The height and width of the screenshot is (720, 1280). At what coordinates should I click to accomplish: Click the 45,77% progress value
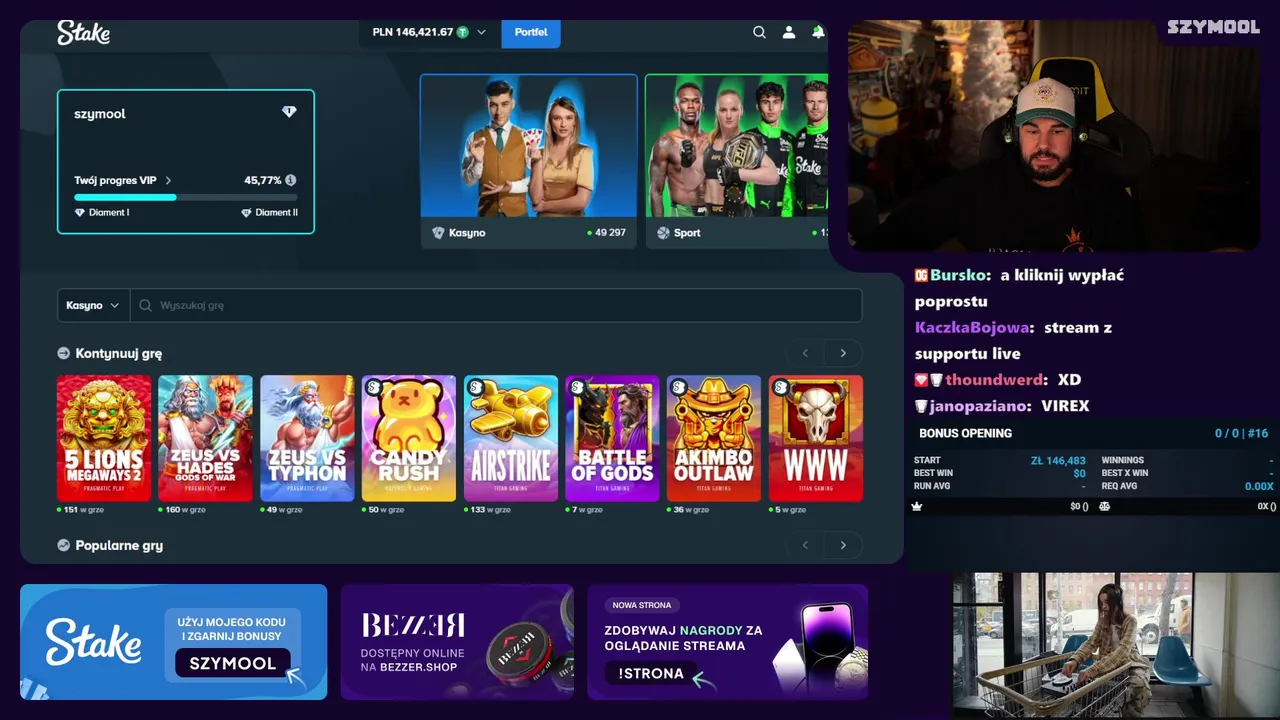pos(262,180)
